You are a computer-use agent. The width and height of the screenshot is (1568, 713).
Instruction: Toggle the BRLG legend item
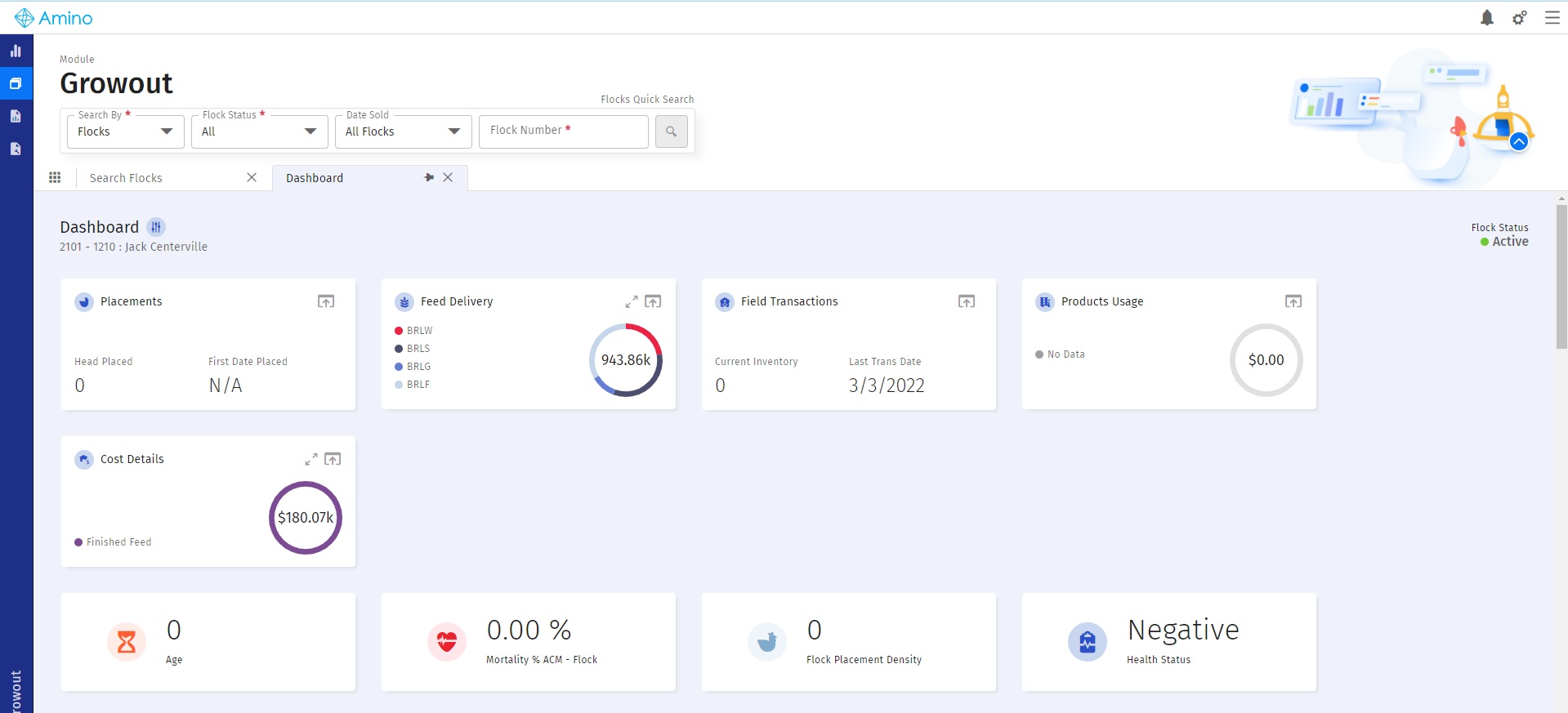pos(413,367)
